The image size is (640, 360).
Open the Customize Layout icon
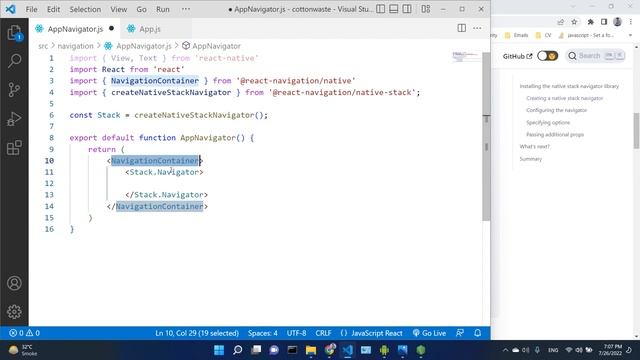tap(426, 9)
